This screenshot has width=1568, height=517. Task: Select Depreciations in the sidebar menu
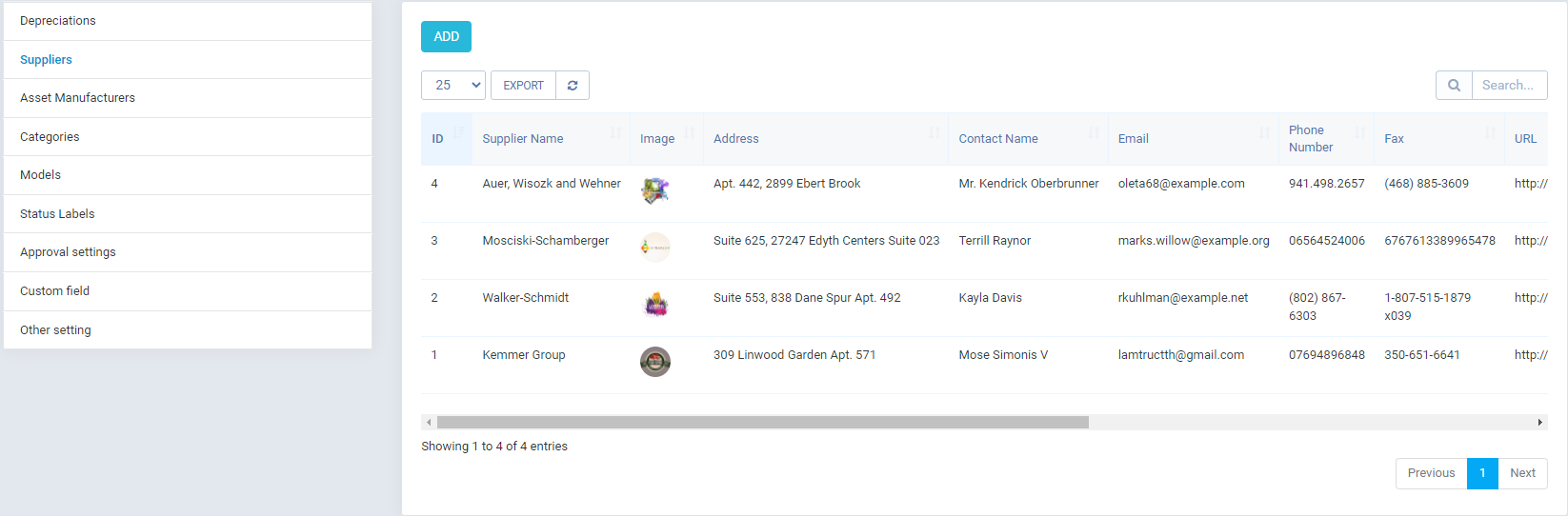pyautogui.click(x=58, y=21)
